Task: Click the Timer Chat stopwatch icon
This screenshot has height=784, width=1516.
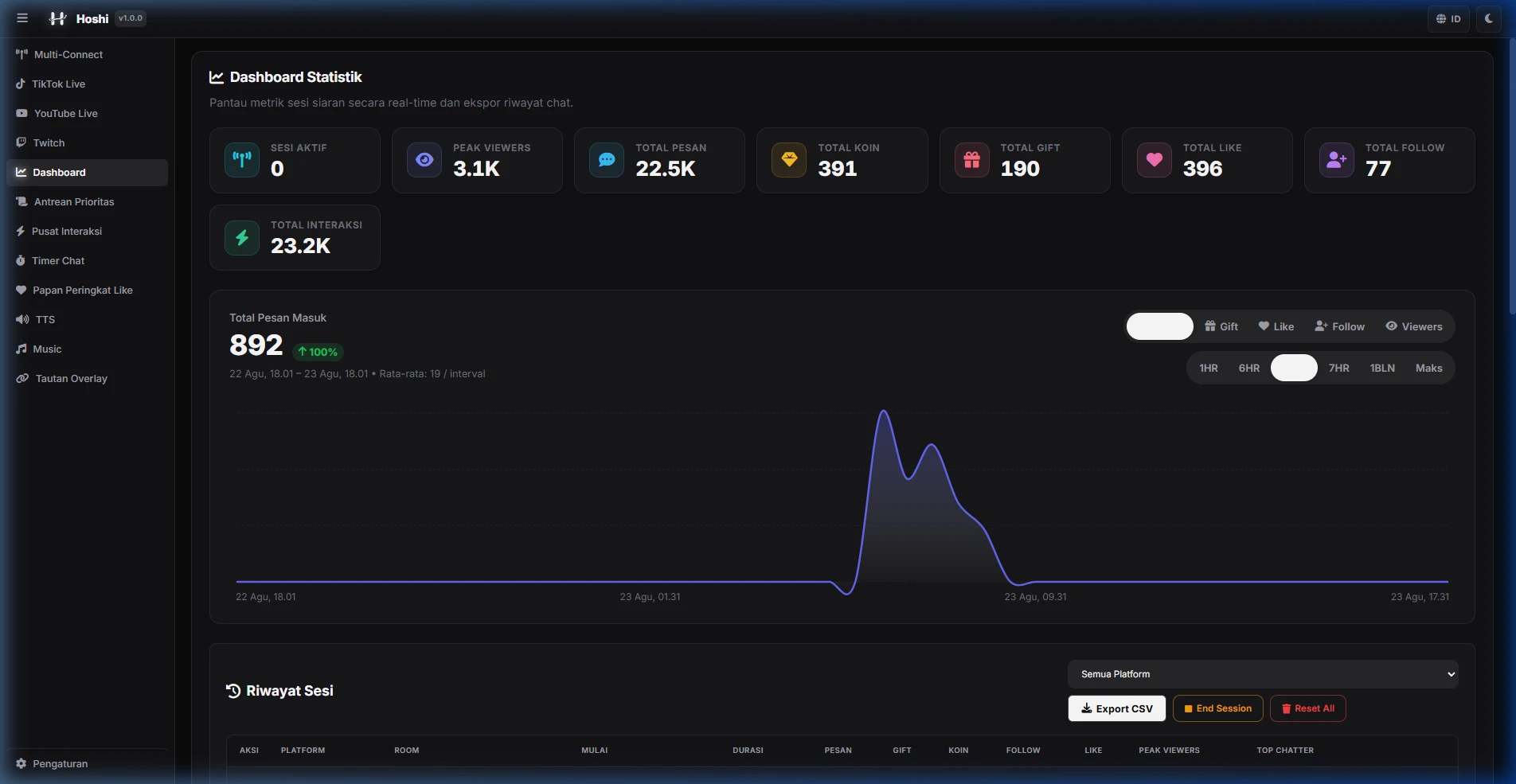Action: [x=21, y=260]
